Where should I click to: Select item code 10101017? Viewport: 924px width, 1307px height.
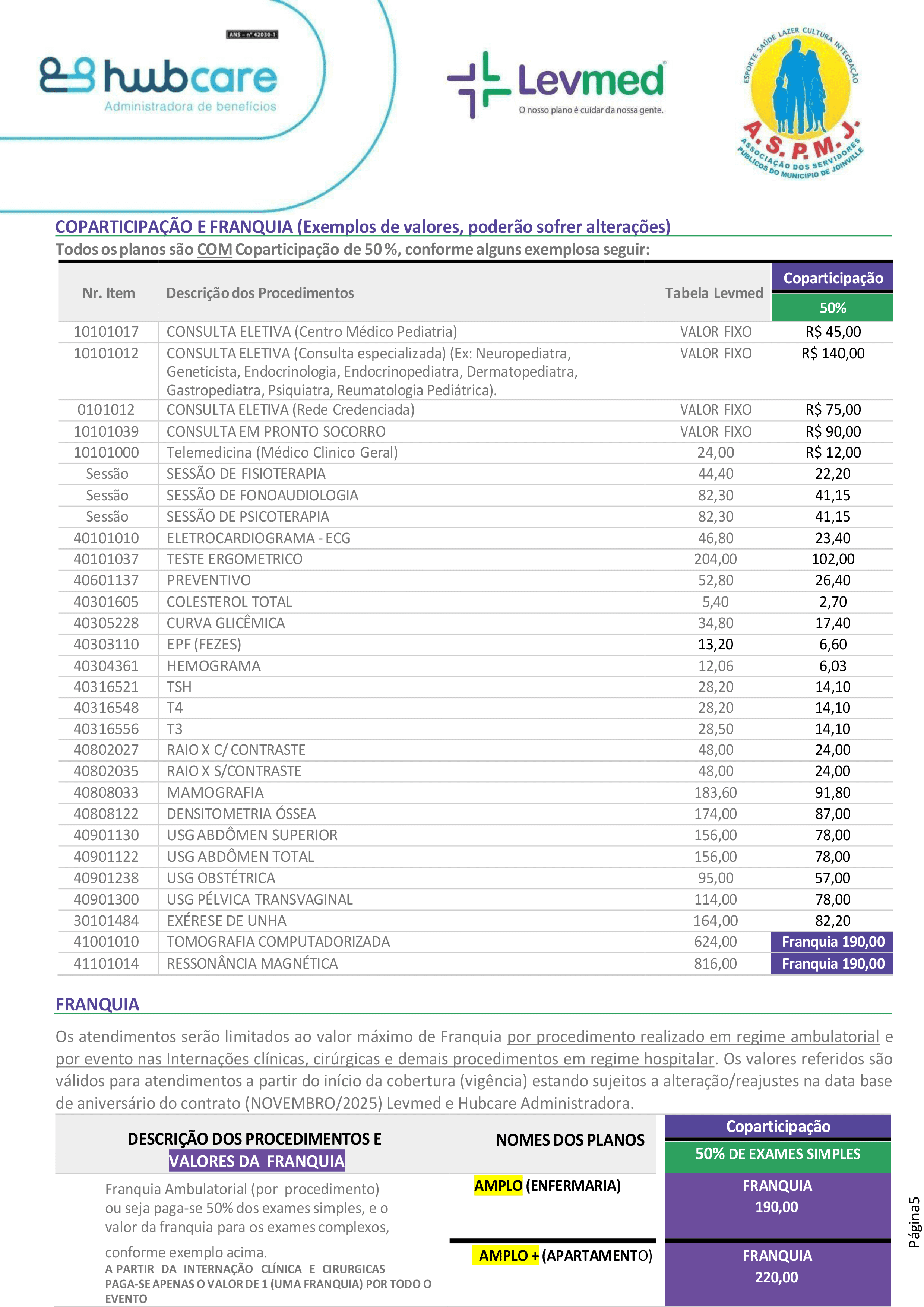107,332
